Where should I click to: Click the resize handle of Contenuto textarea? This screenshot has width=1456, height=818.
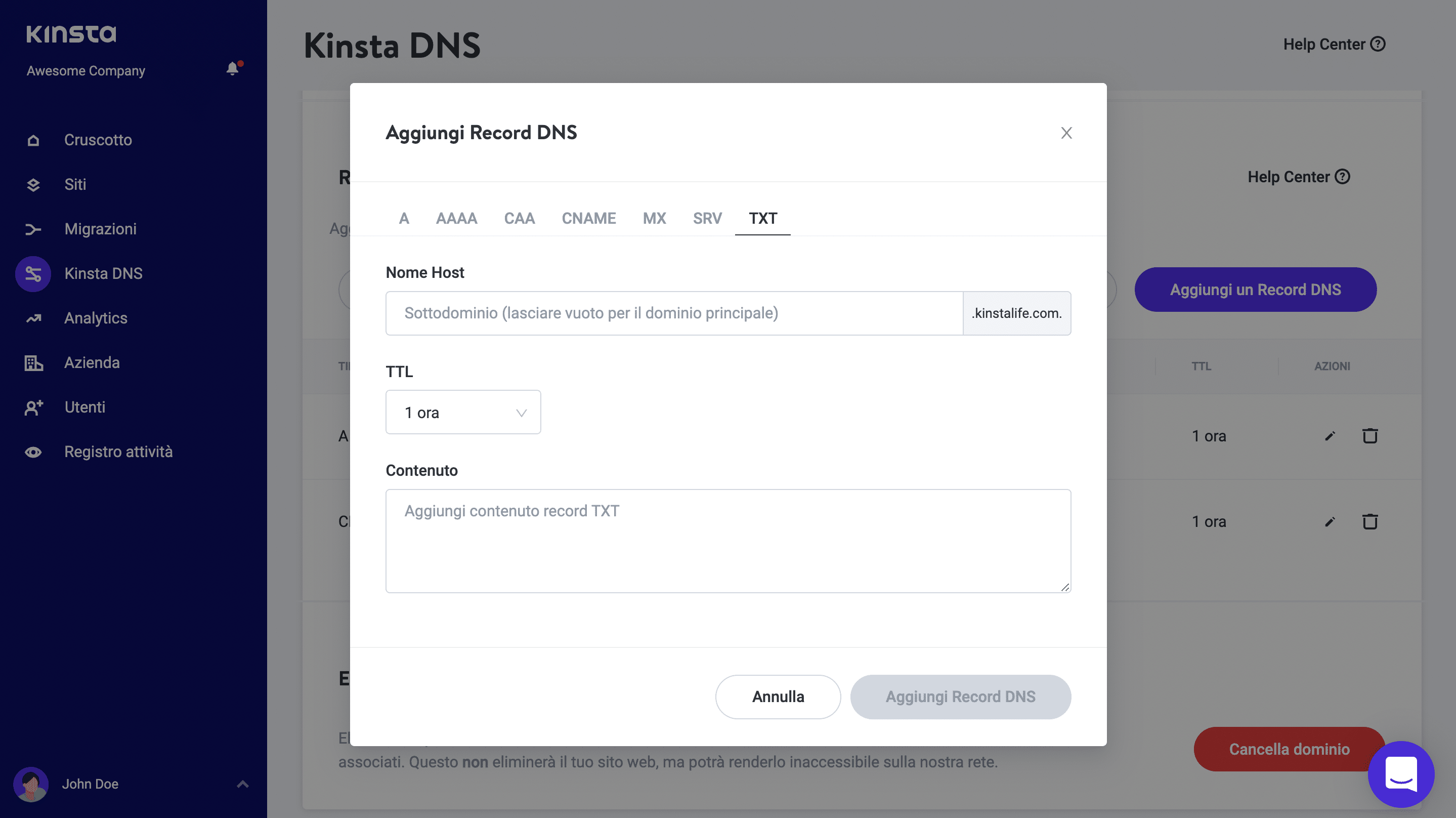click(1065, 588)
